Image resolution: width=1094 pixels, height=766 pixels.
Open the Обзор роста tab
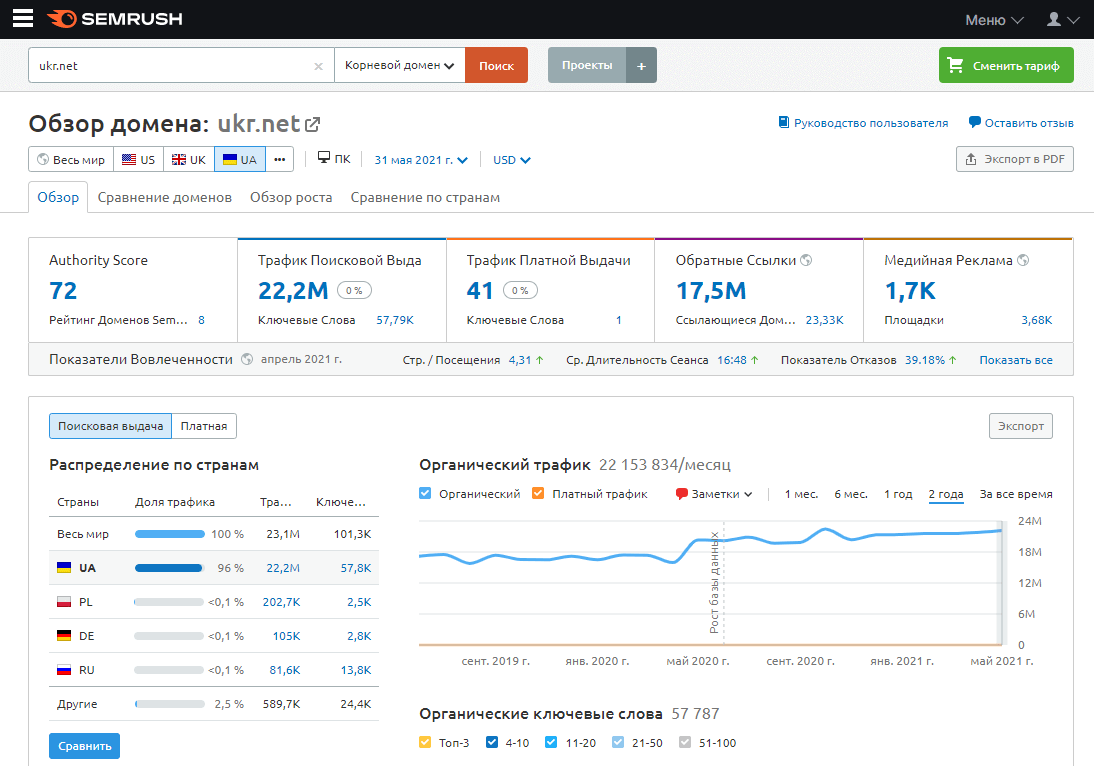[x=291, y=197]
